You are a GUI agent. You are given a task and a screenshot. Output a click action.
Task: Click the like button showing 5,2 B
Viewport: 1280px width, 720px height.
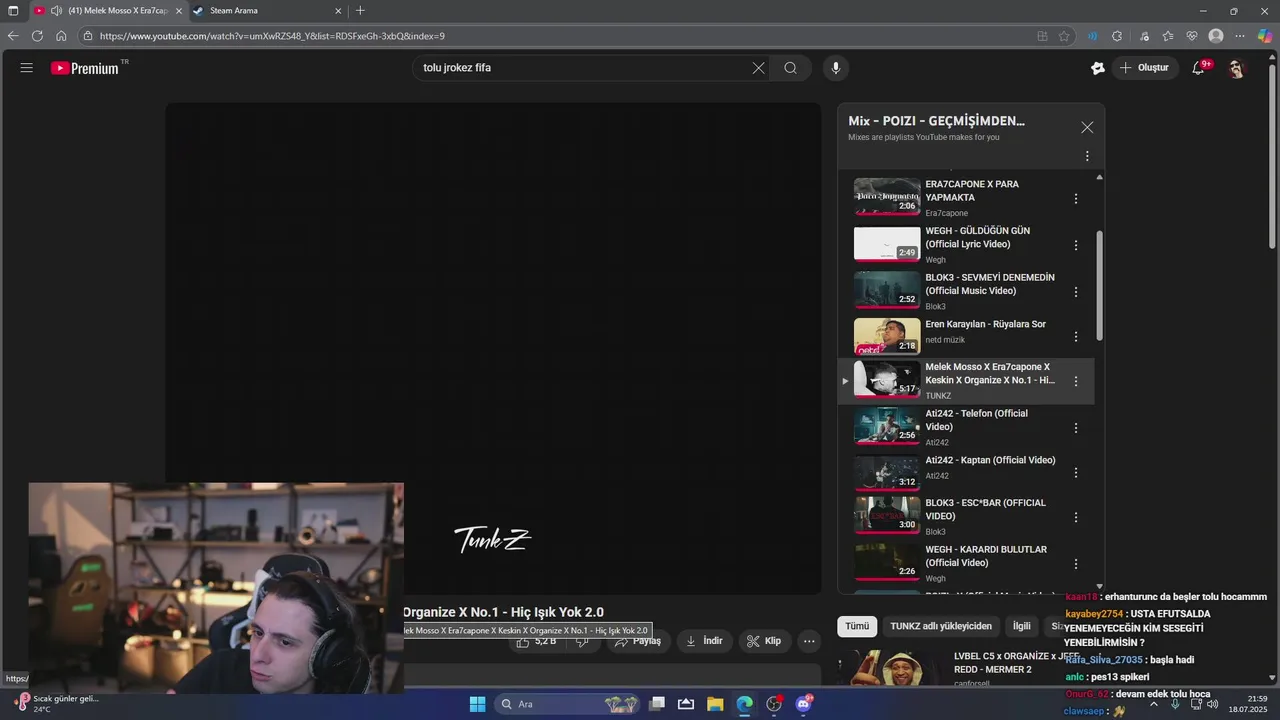[536, 641]
